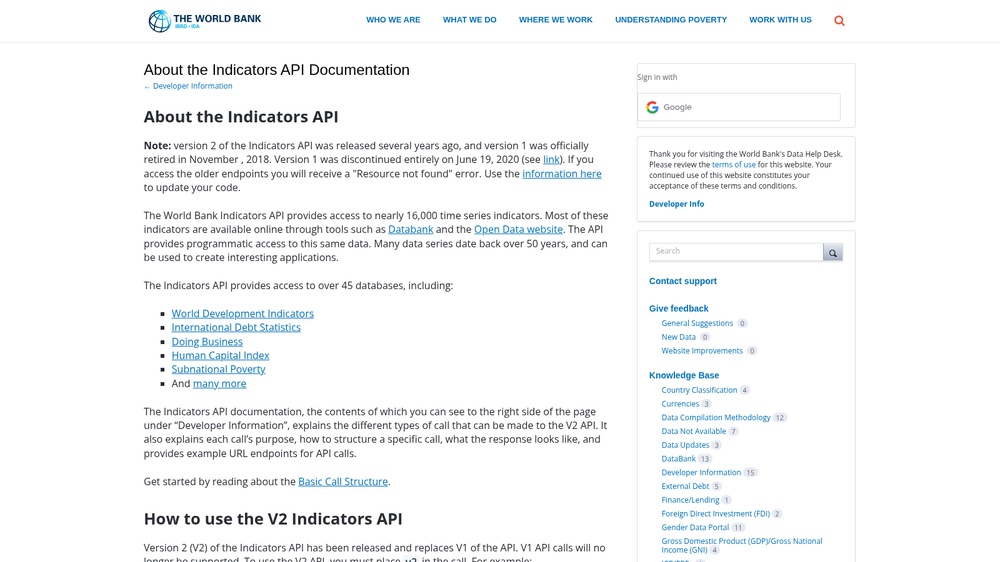This screenshot has height=562, width=1000.
Task: Open the Currencies topic
Action: pyautogui.click(x=680, y=404)
